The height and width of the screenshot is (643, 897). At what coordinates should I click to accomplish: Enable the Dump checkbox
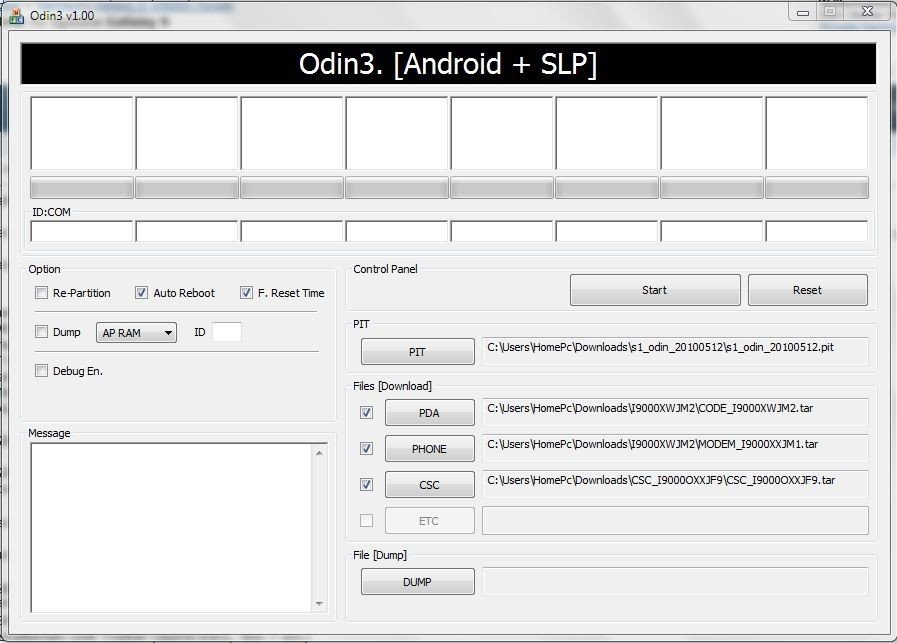tap(41, 332)
